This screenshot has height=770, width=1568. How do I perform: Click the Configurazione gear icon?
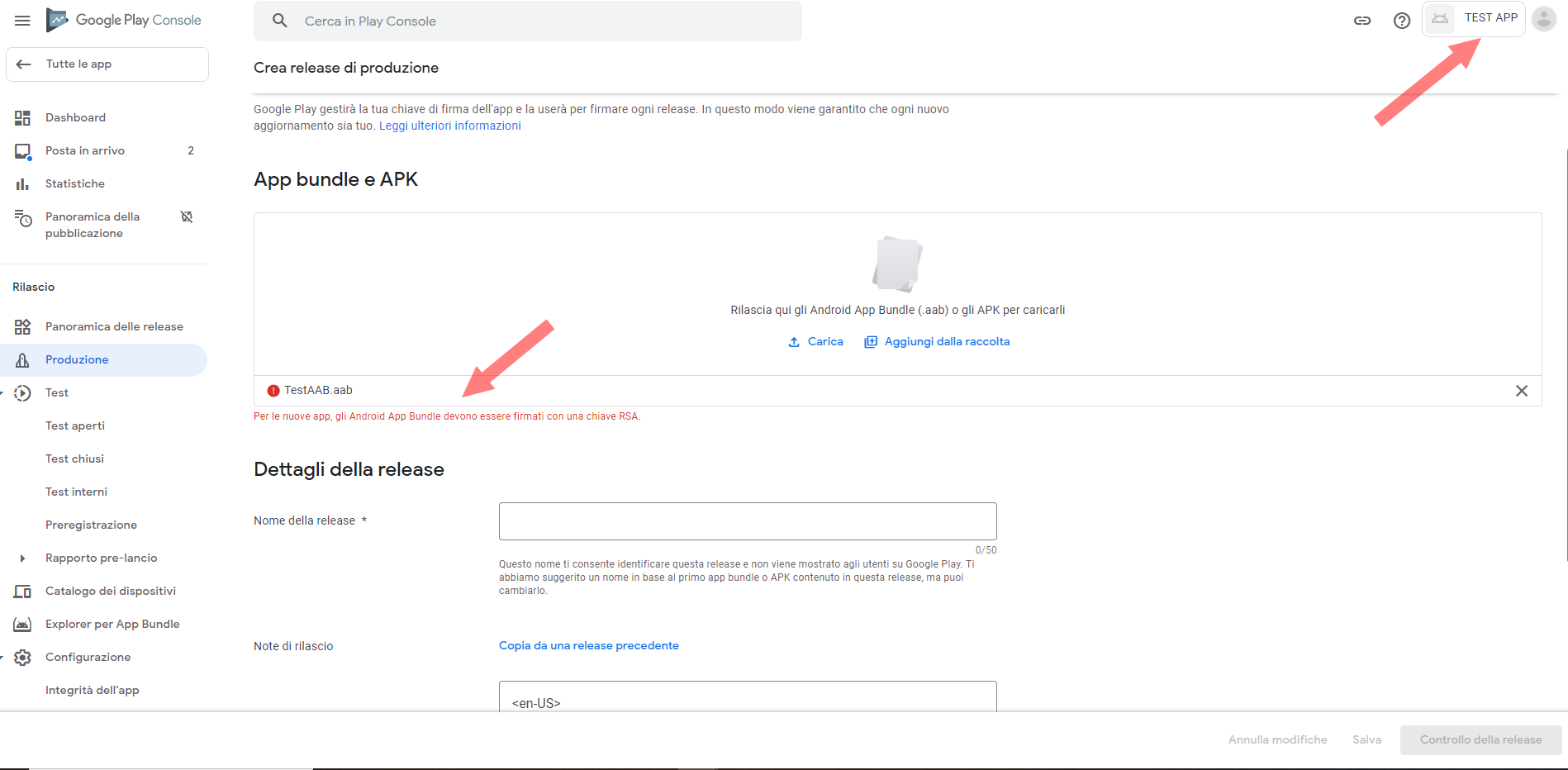pos(23,657)
